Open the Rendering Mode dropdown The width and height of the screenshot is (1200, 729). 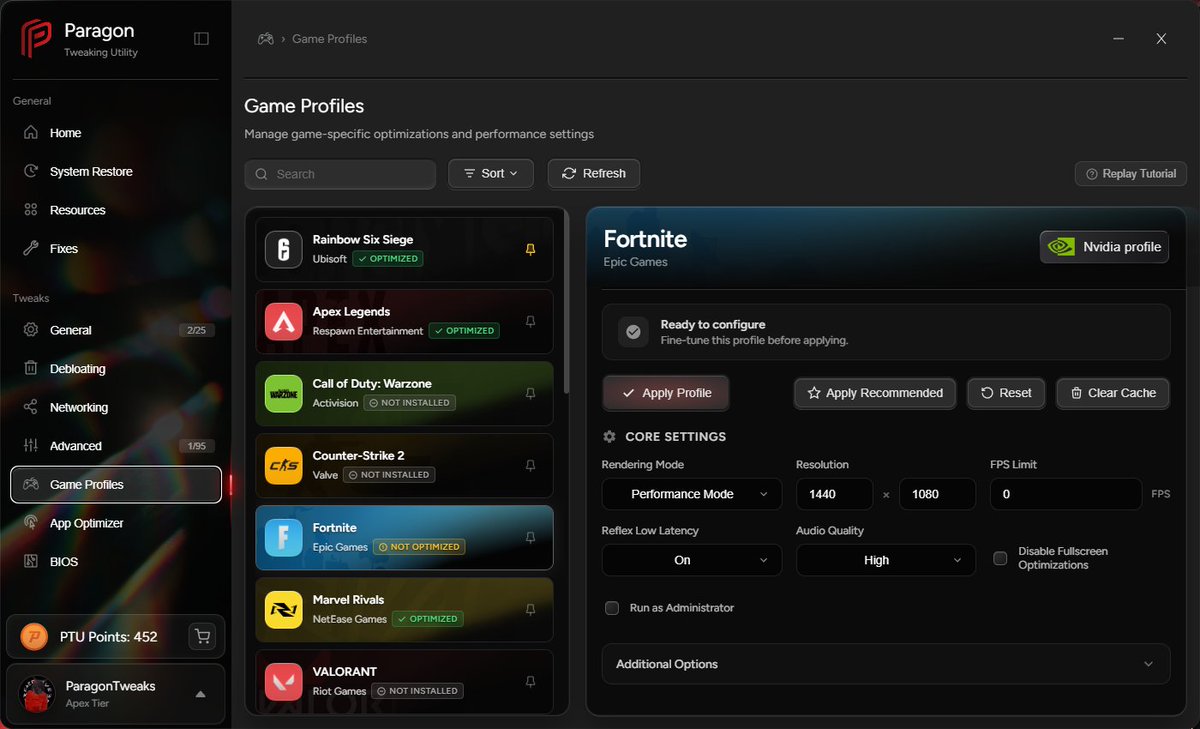point(692,494)
